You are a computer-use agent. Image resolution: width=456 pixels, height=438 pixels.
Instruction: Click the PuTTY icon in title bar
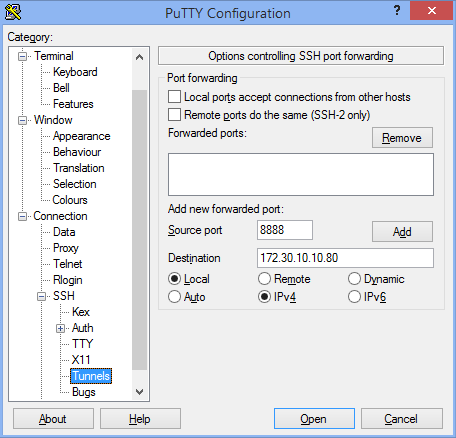[13, 12]
